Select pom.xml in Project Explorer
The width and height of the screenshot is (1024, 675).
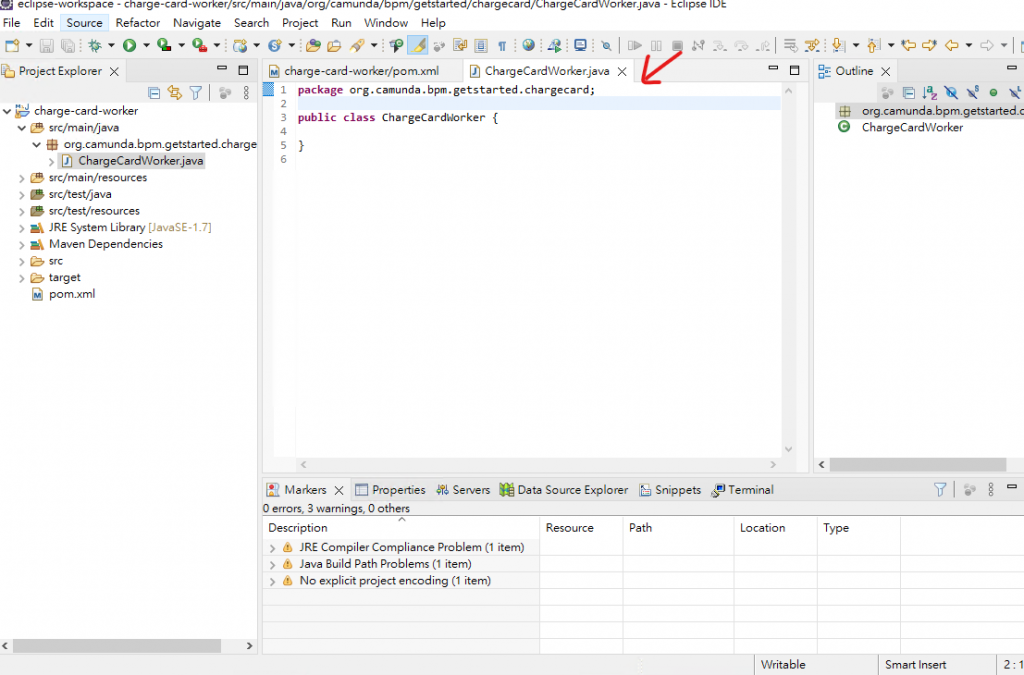coord(72,294)
